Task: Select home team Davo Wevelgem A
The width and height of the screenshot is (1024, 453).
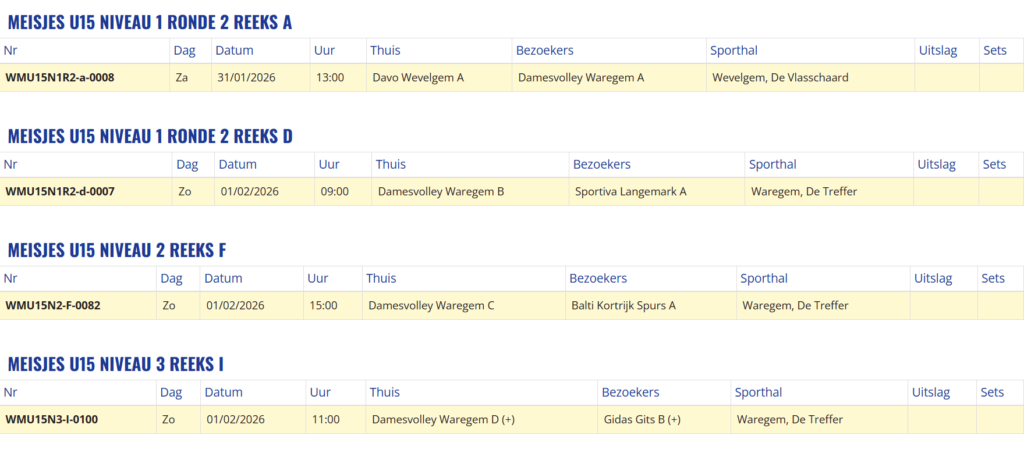Action: [418, 77]
